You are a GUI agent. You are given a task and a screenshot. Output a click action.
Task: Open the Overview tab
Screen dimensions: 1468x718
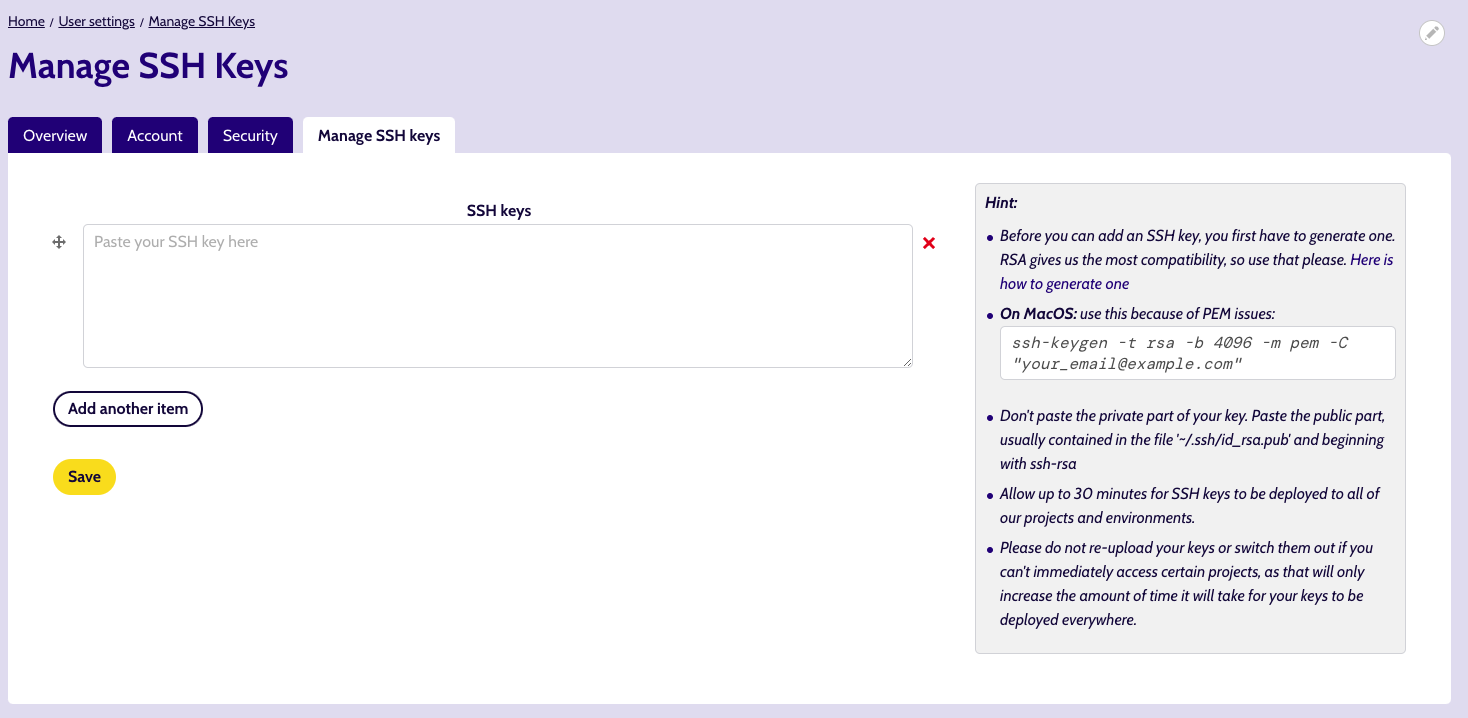click(55, 135)
